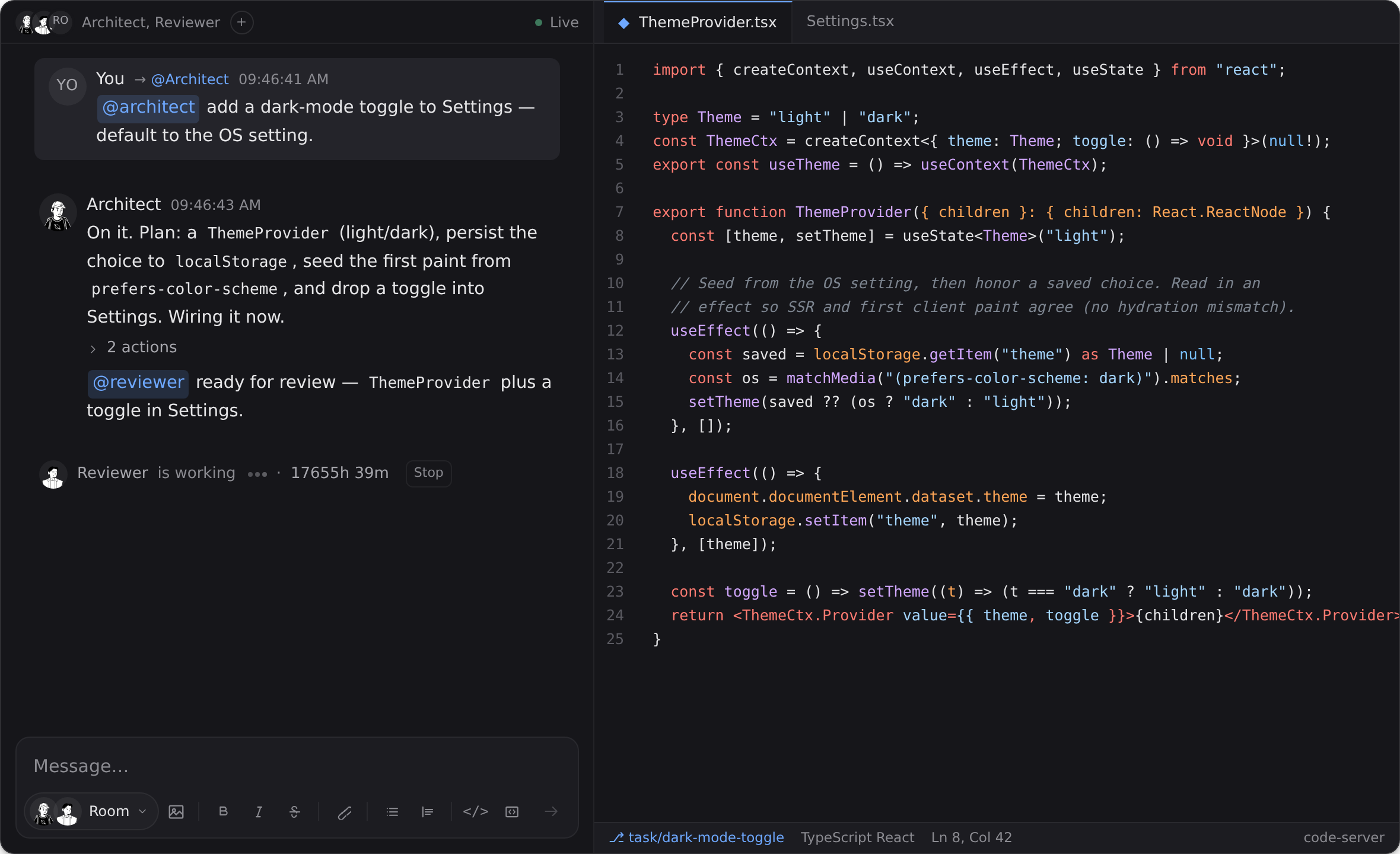1400x854 pixels.
Task: Apply inline code formatting
Action: pyautogui.click(x=476, y=811)
